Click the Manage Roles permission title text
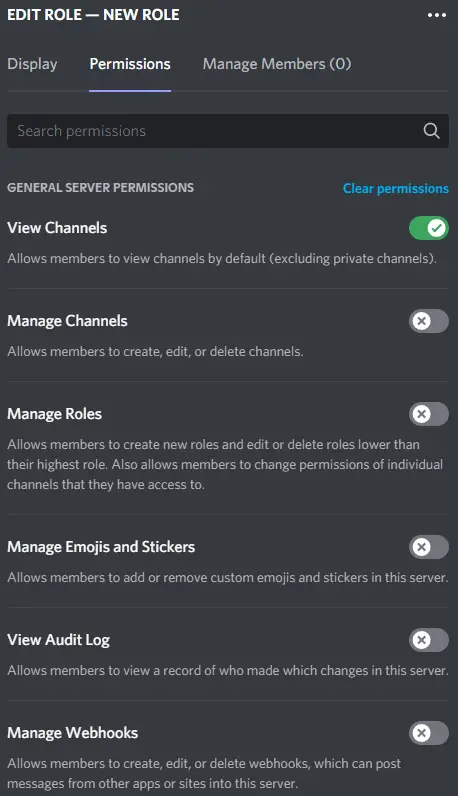The height and width of the screenshot is (796, 458). (54, 414)
